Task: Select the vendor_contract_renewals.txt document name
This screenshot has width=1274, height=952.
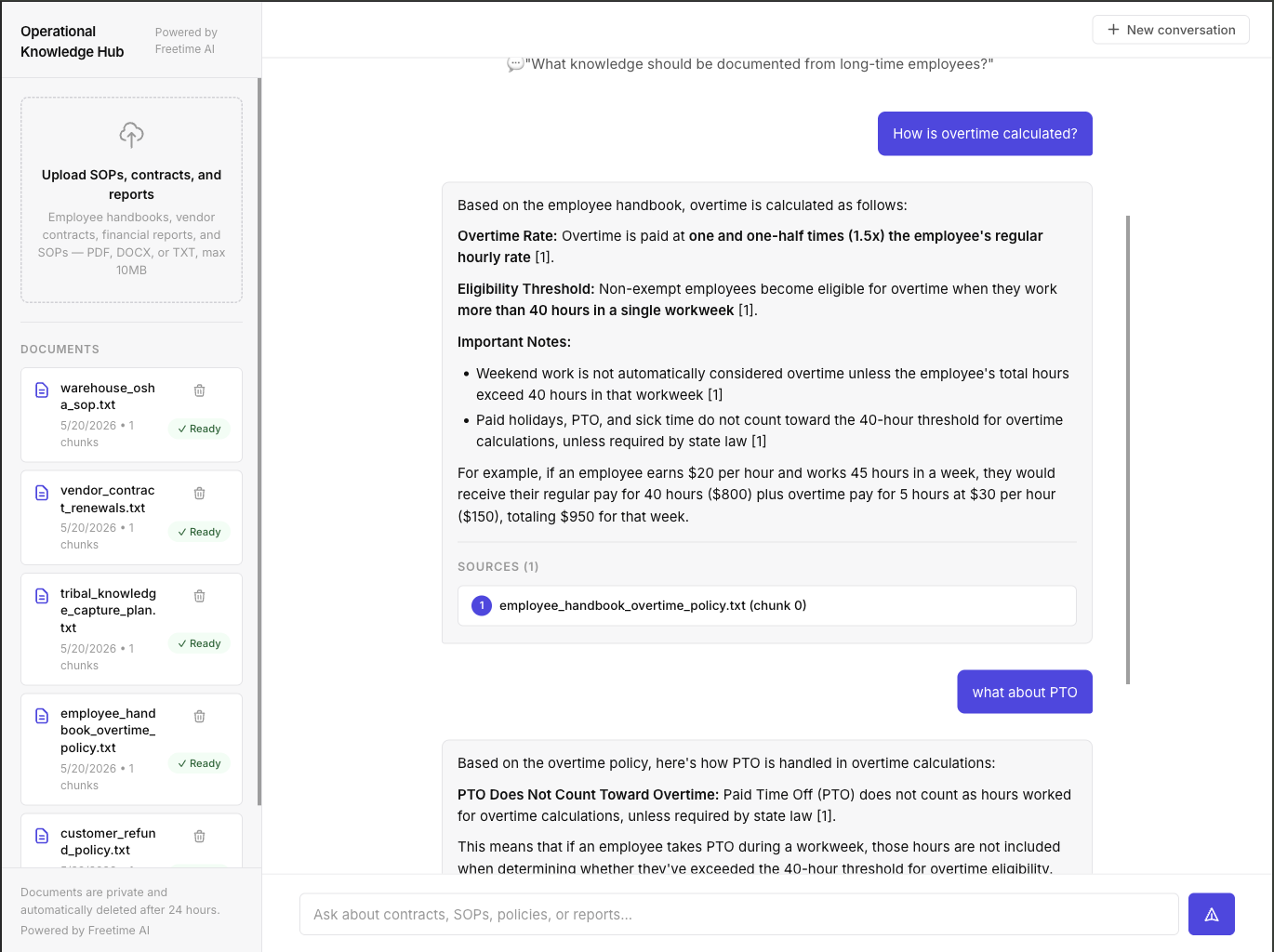Action: tap(108, 499)
